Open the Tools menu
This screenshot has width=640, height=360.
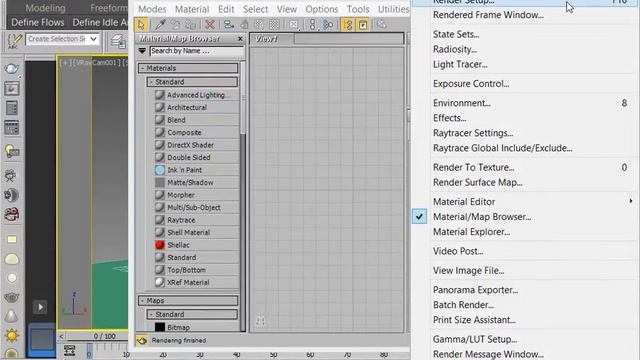click(x=358, y=9)
